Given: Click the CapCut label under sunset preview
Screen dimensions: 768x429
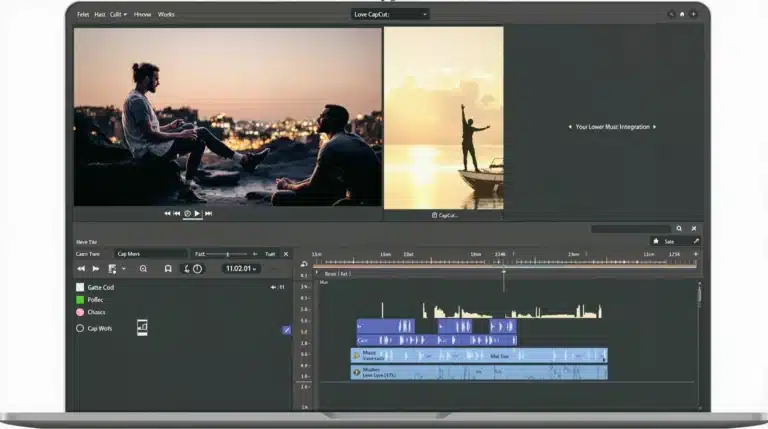Looking at the screenshot, I should pyautogui.click(x=445, y=215).
